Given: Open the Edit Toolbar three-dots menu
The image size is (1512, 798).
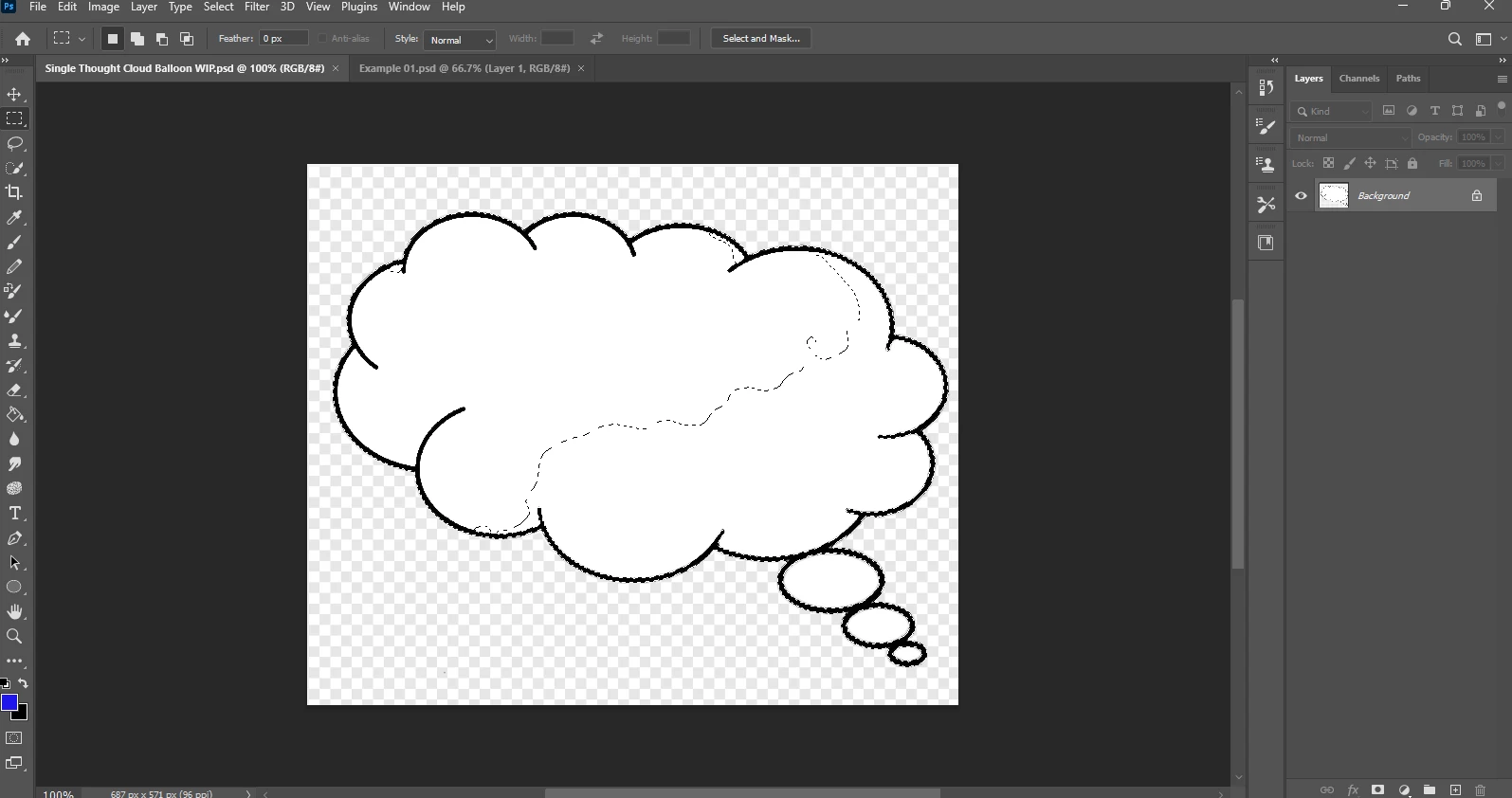Looking at the screenshot, I should [x=14, y=661].
